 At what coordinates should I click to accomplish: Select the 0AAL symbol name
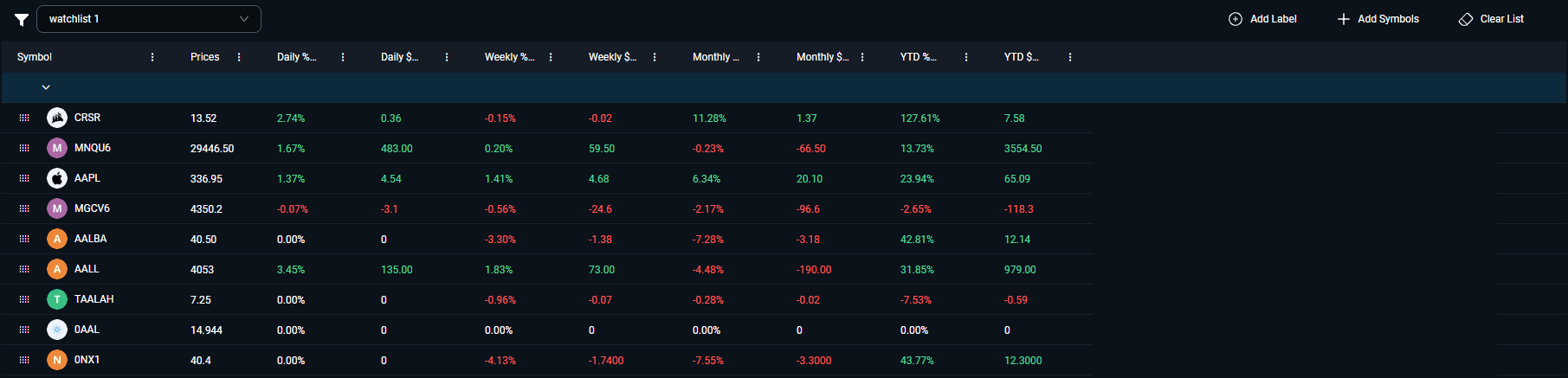[87, 330]
